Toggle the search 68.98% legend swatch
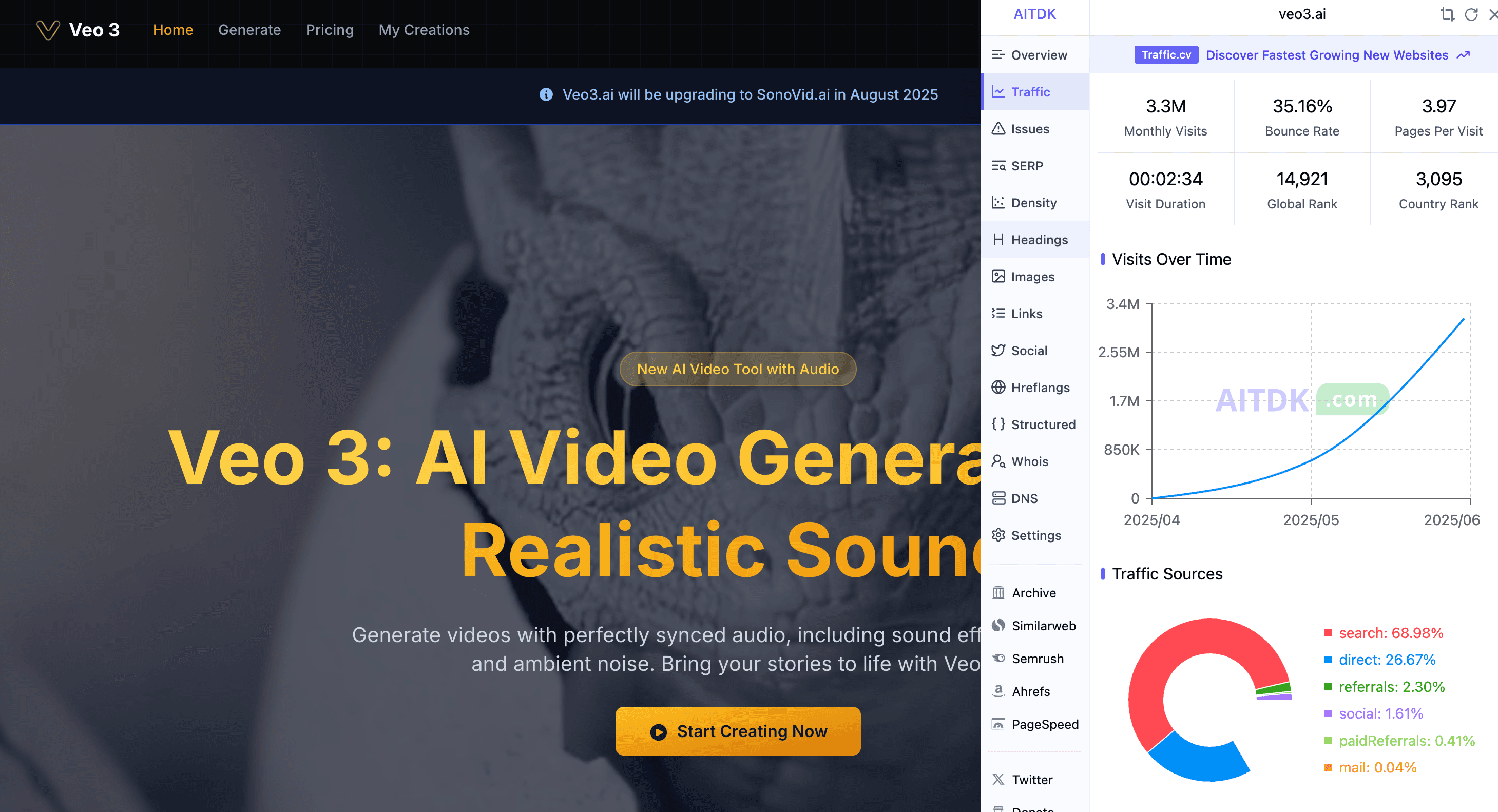The image size is (1498, 812). point(1328,633)
